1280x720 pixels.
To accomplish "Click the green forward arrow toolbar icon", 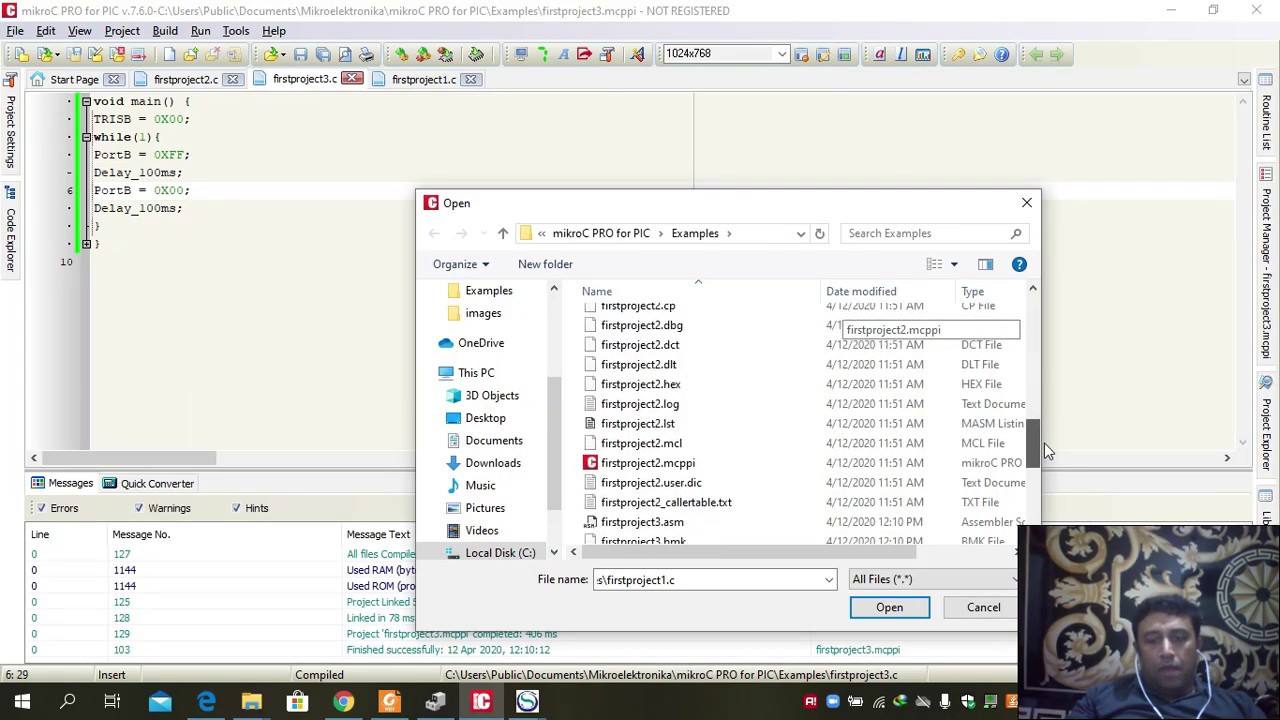I will pos(1057,54).
